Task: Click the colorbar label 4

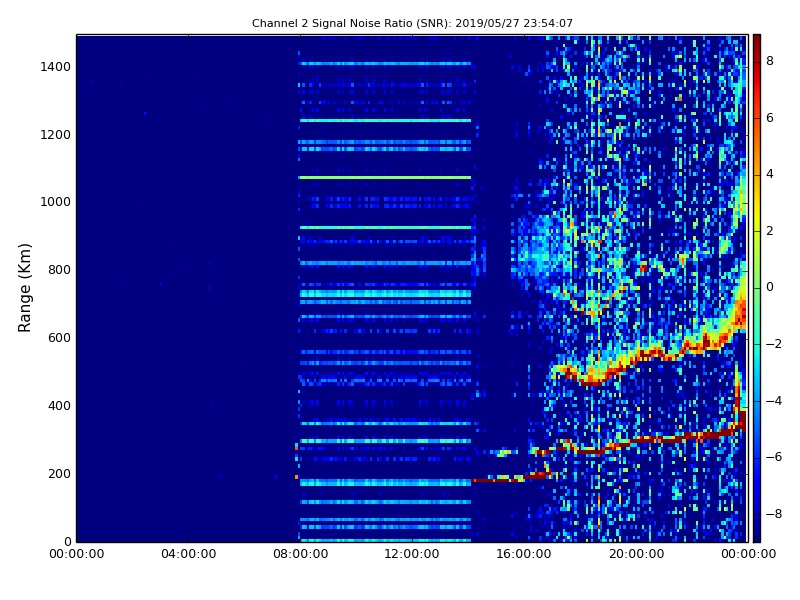Action: click(x=770, y=174)
